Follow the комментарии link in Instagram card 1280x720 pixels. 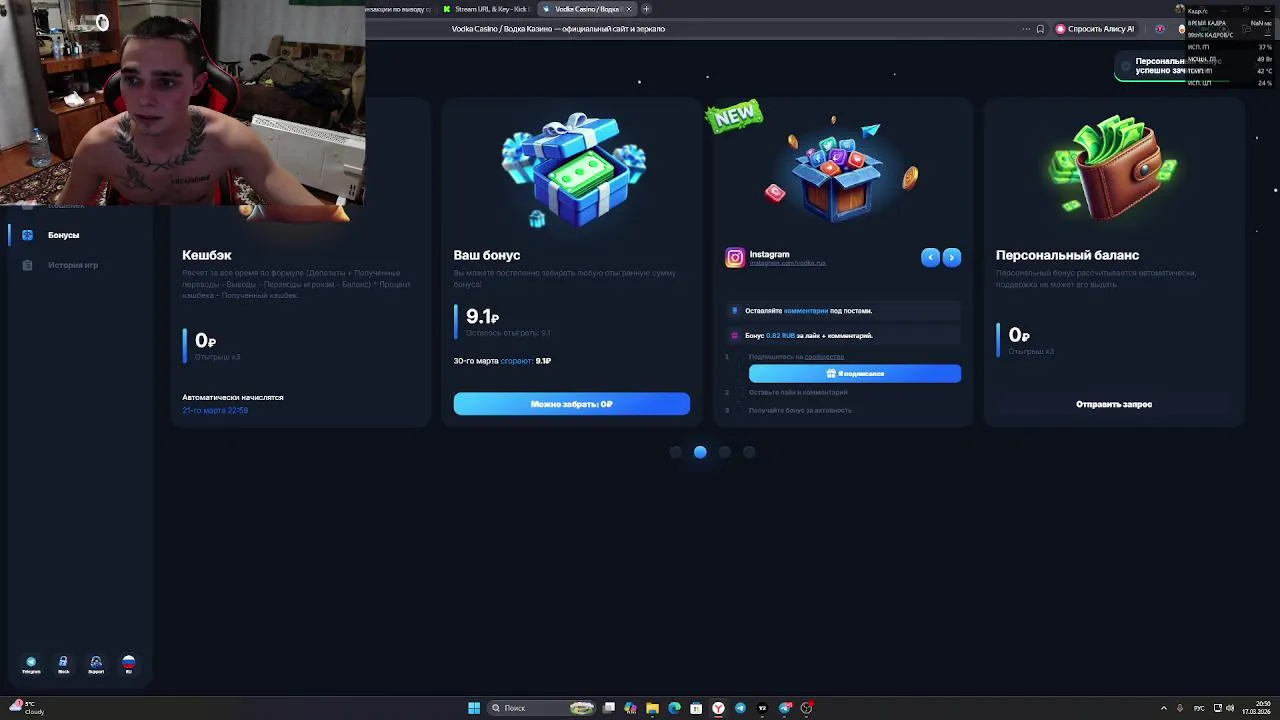coord(806,311)
